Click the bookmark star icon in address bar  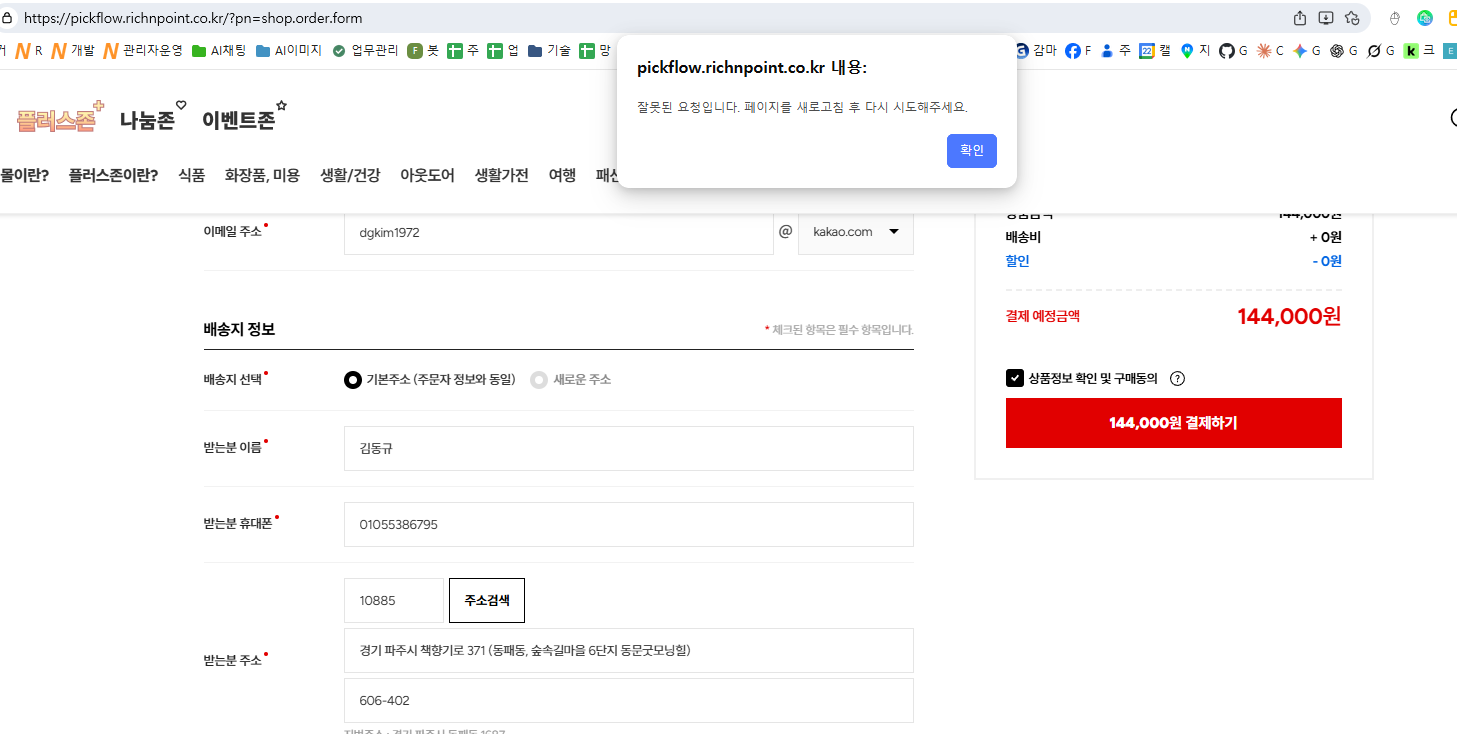point(1352,18)
